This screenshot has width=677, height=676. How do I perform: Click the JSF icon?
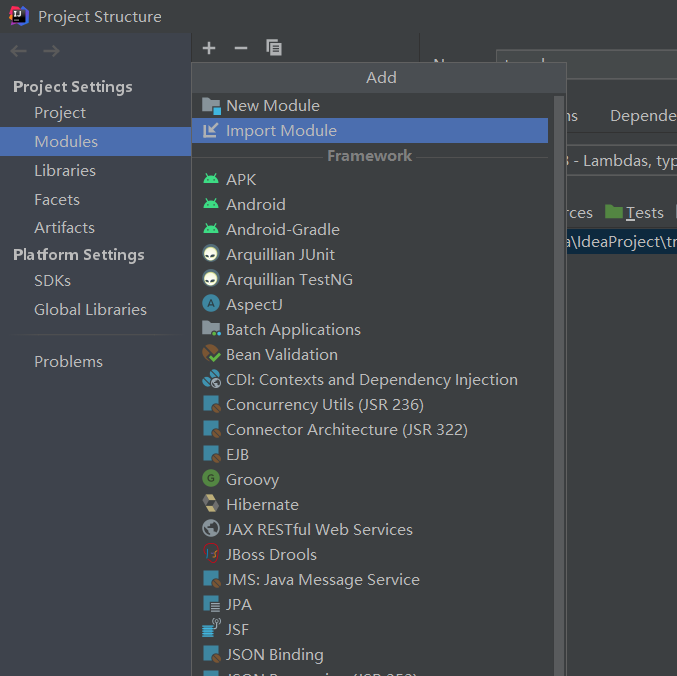click(211, 629)
